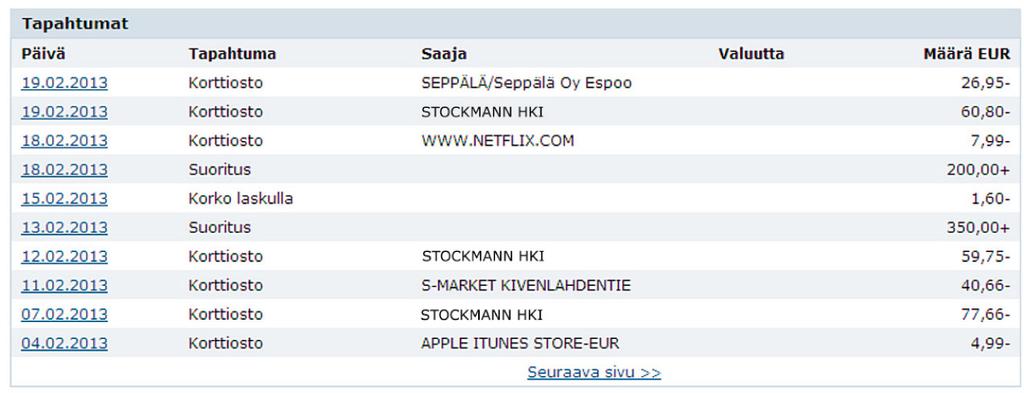The height and width of the screenshot is (393, 1024).
Task: Open the 19.02.2013 date for the Seppälä purchase
Action: [65, 84]
